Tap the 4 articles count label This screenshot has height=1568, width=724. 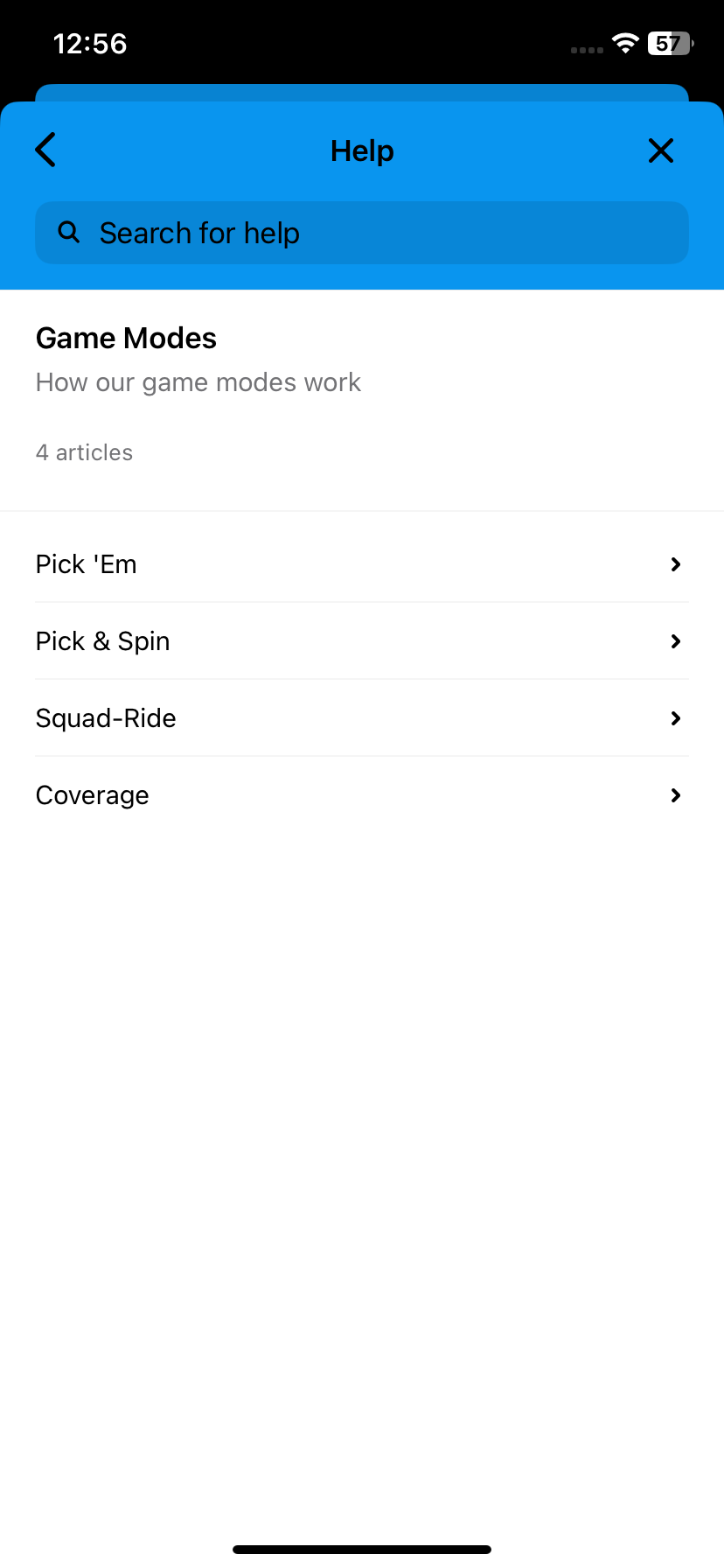[x=84, y=452]
